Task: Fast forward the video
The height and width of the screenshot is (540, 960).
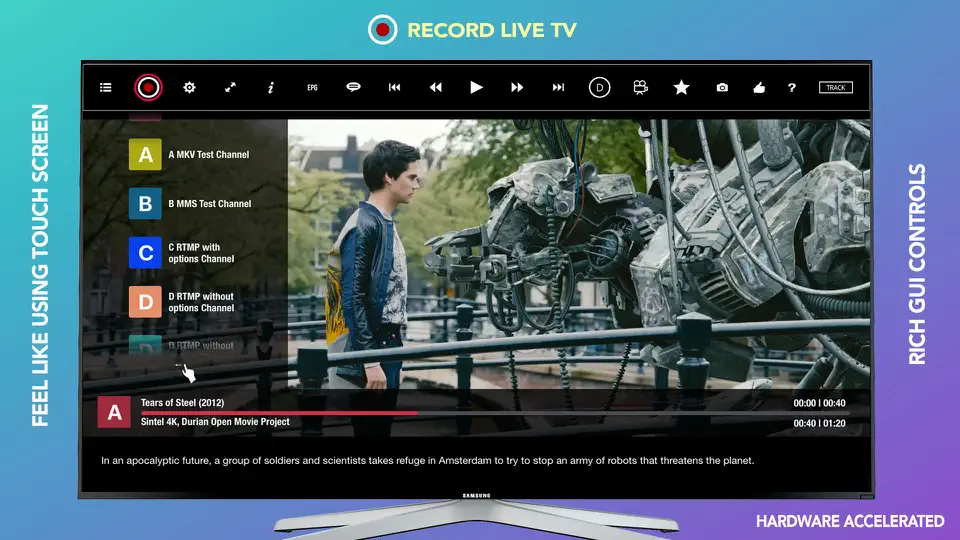Action: (x=517, y=88)
